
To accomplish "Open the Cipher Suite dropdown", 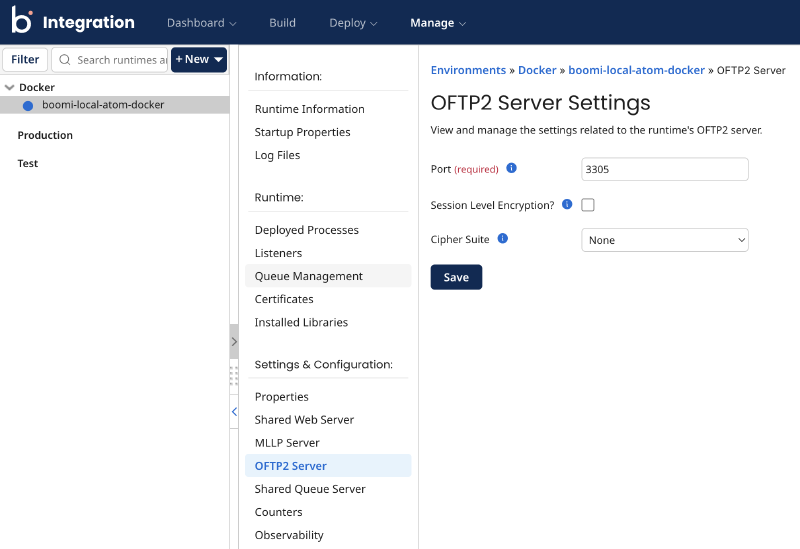I will [x=665, y=240].
